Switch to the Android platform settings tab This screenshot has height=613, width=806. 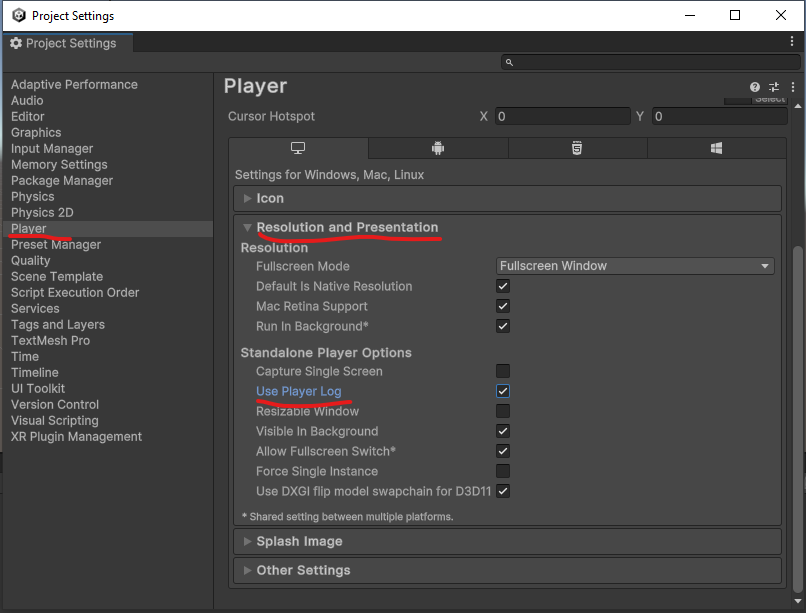pos(438,148)
